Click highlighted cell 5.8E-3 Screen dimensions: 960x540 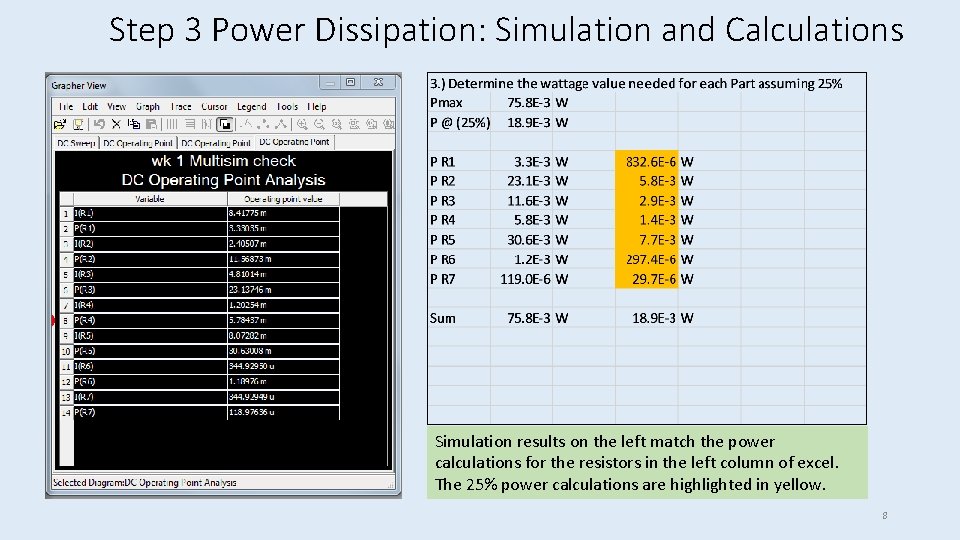pyautogui.click(x=647, y=181)
